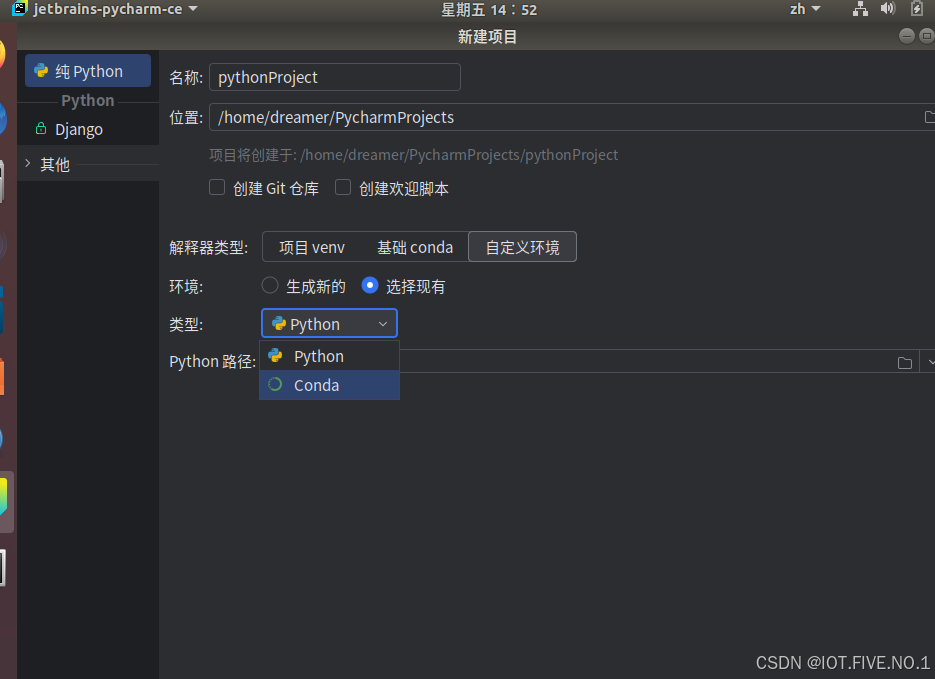
Task: Click the PyCharm icon in top bar
Action: click(20, 8)
